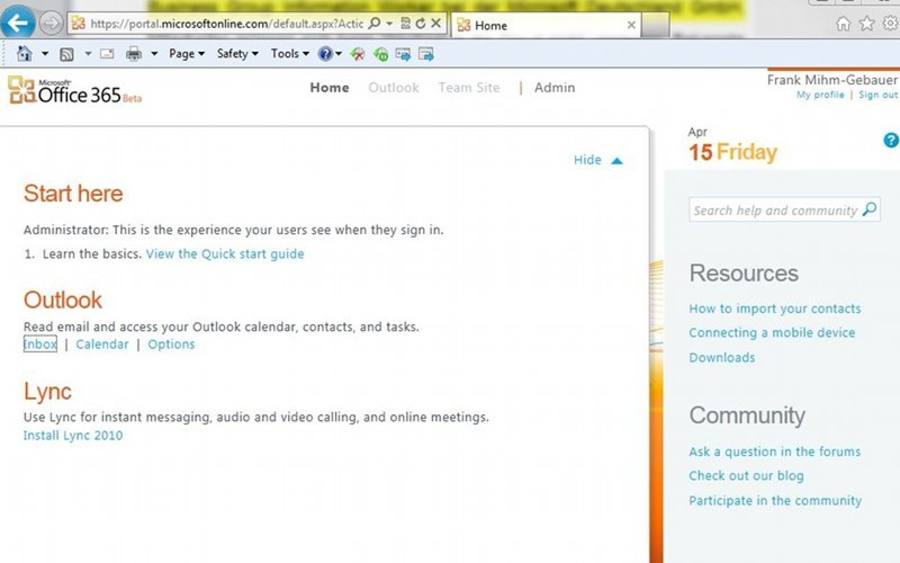The image size is (900, 563).
Task: Select the Home browser tab
Action: pos(546,25)
